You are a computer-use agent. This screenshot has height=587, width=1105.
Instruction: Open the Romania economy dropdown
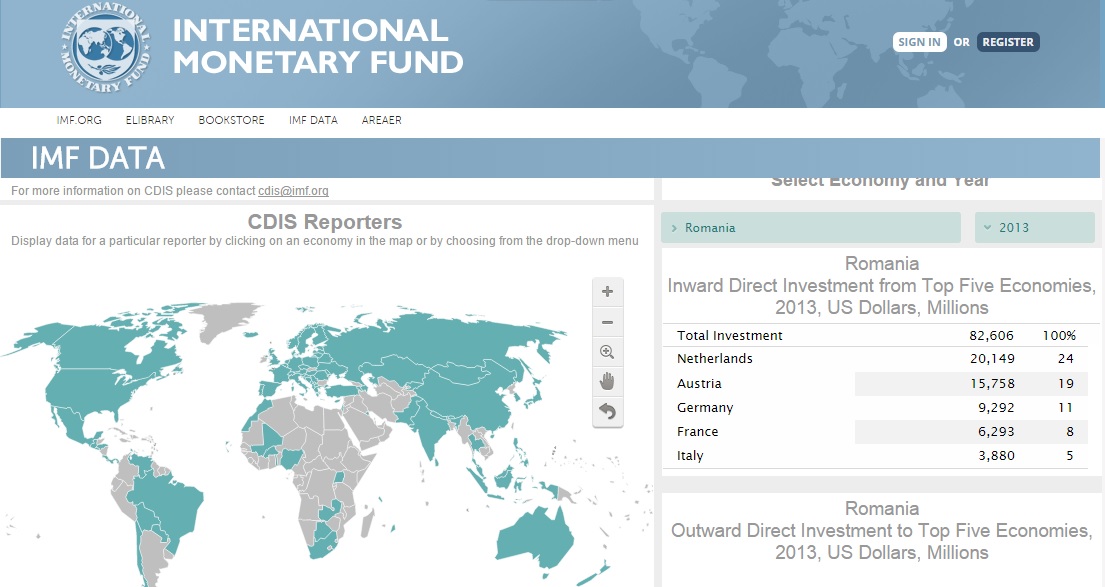(x=810, y=228)
